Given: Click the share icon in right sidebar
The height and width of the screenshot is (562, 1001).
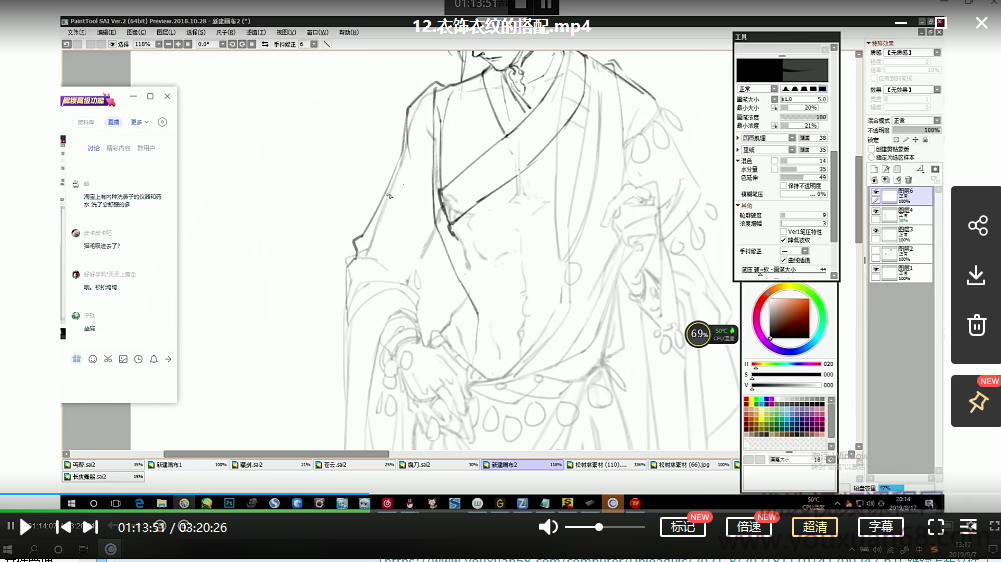Looking at the screenshot, I should pos(977,226).
